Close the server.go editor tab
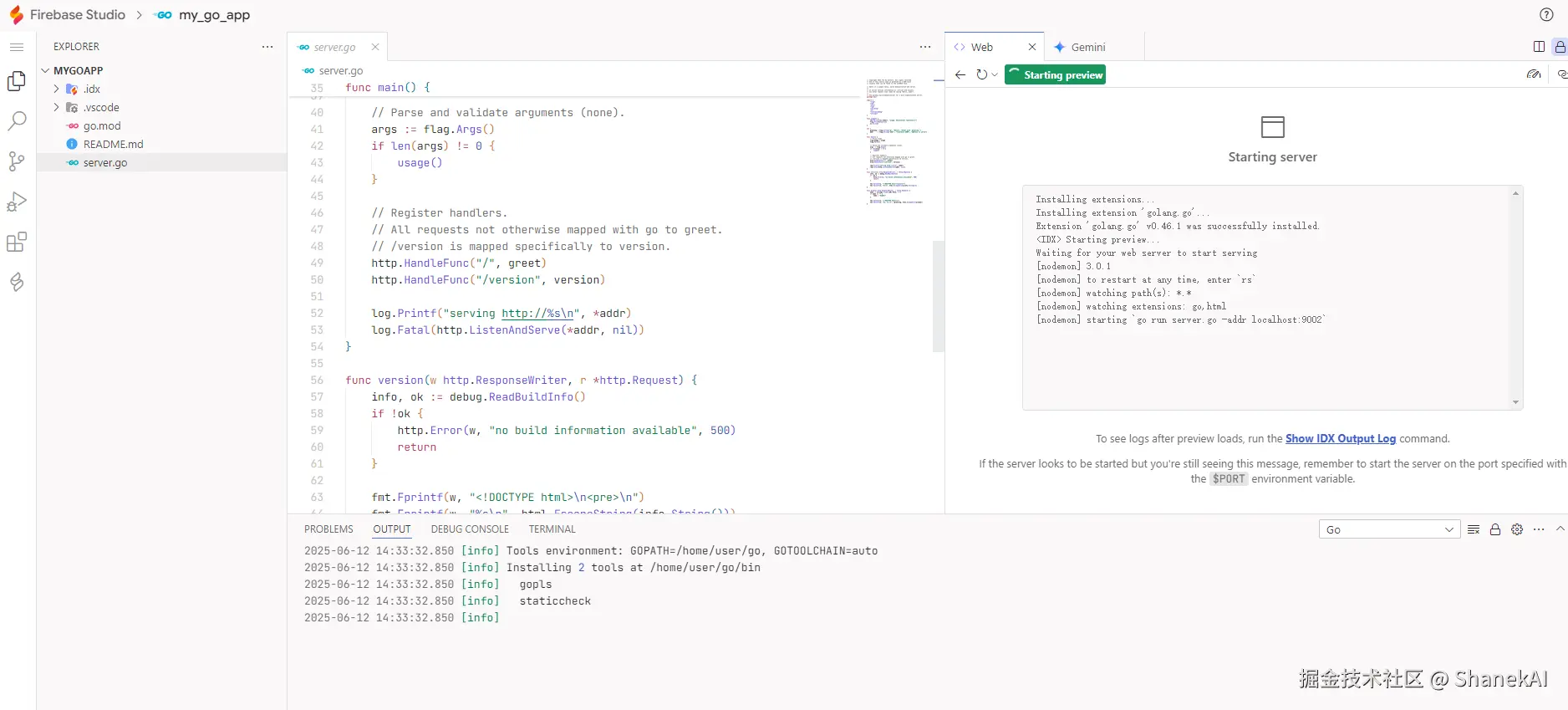Screen dimensions: 1568x710 click(x=375, y=47)
